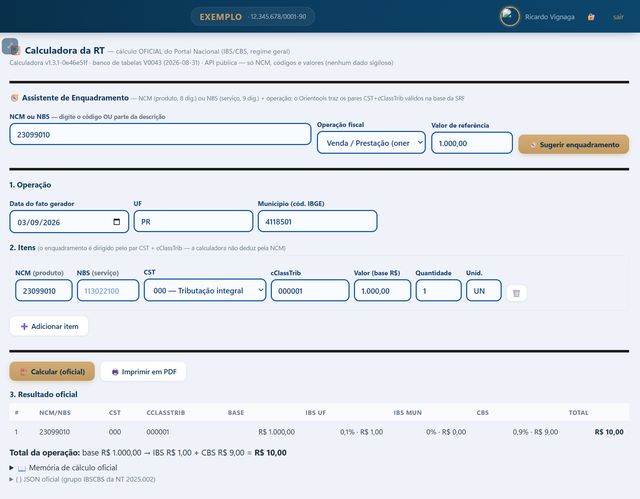
Task: Click the BASE column header
Action: 236,413
